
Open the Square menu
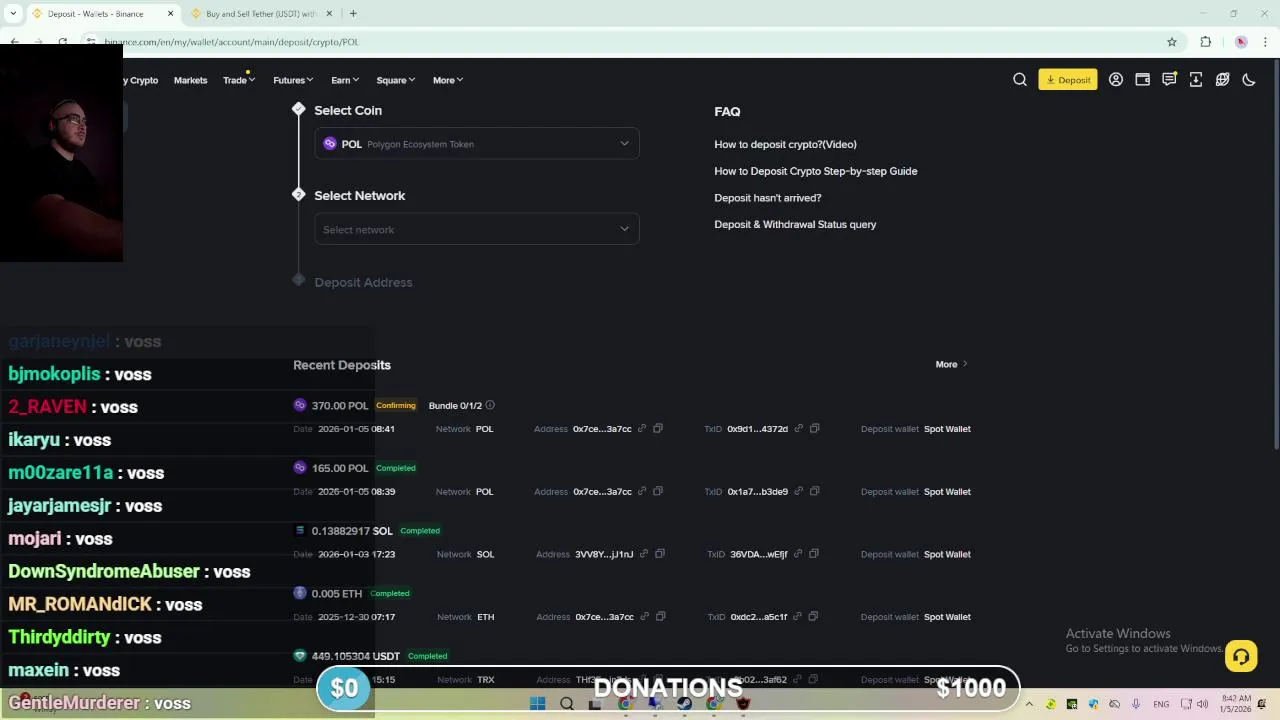(396, 80)
